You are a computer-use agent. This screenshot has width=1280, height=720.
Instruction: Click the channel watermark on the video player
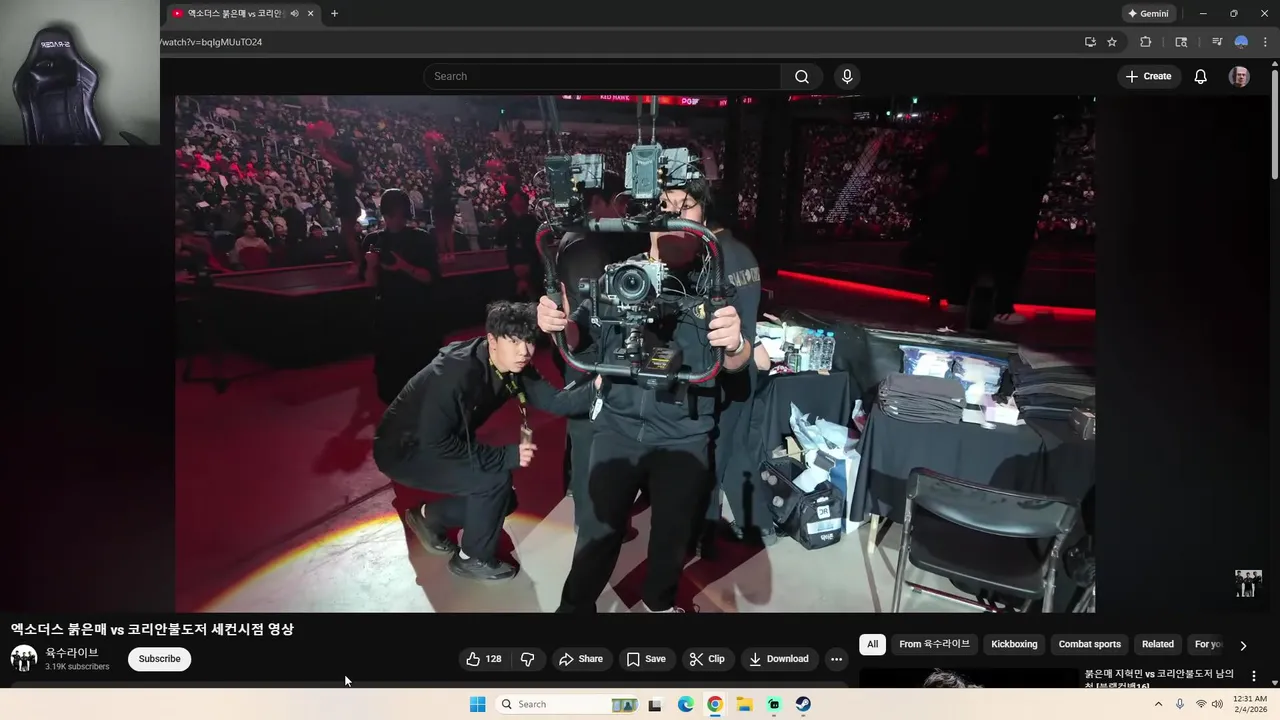tap(1247, 584)
